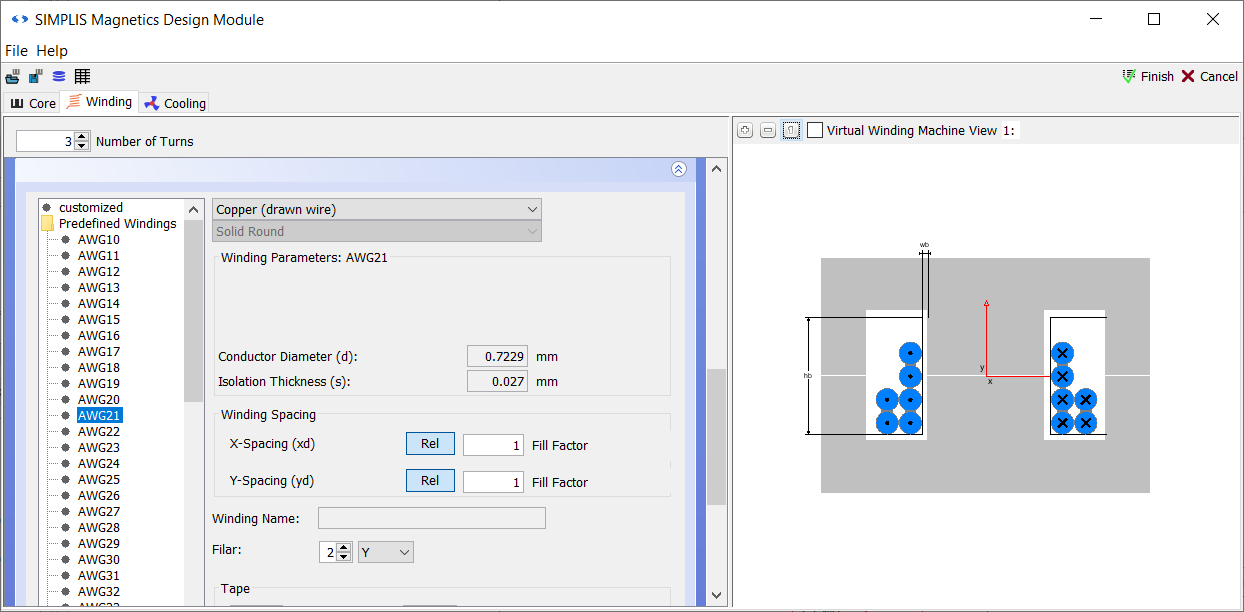Open the File menu
1244x612 pixels.
pos(16,51)
